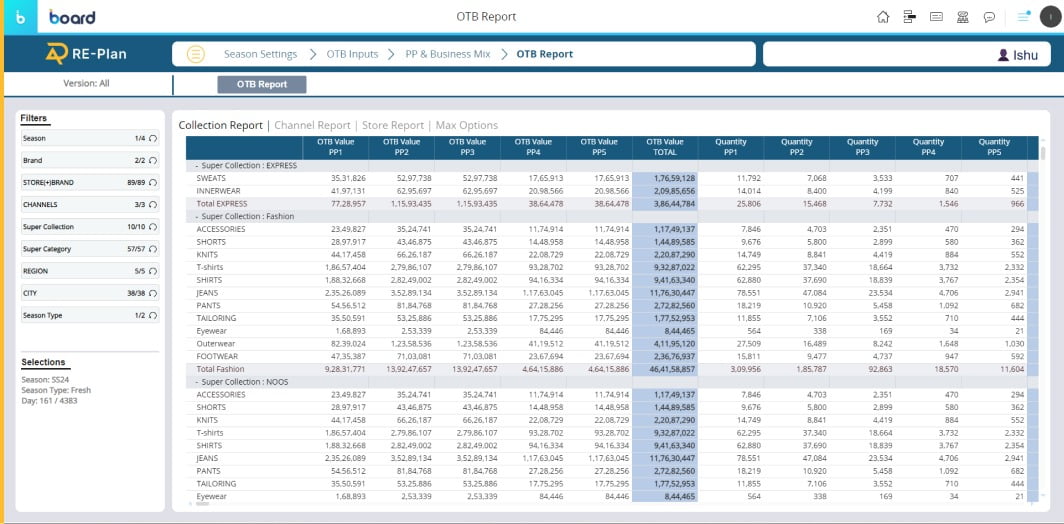Screen dimensions: 1064x524
Task: Switch to the Channel Report tab
Action: (312, 126)
